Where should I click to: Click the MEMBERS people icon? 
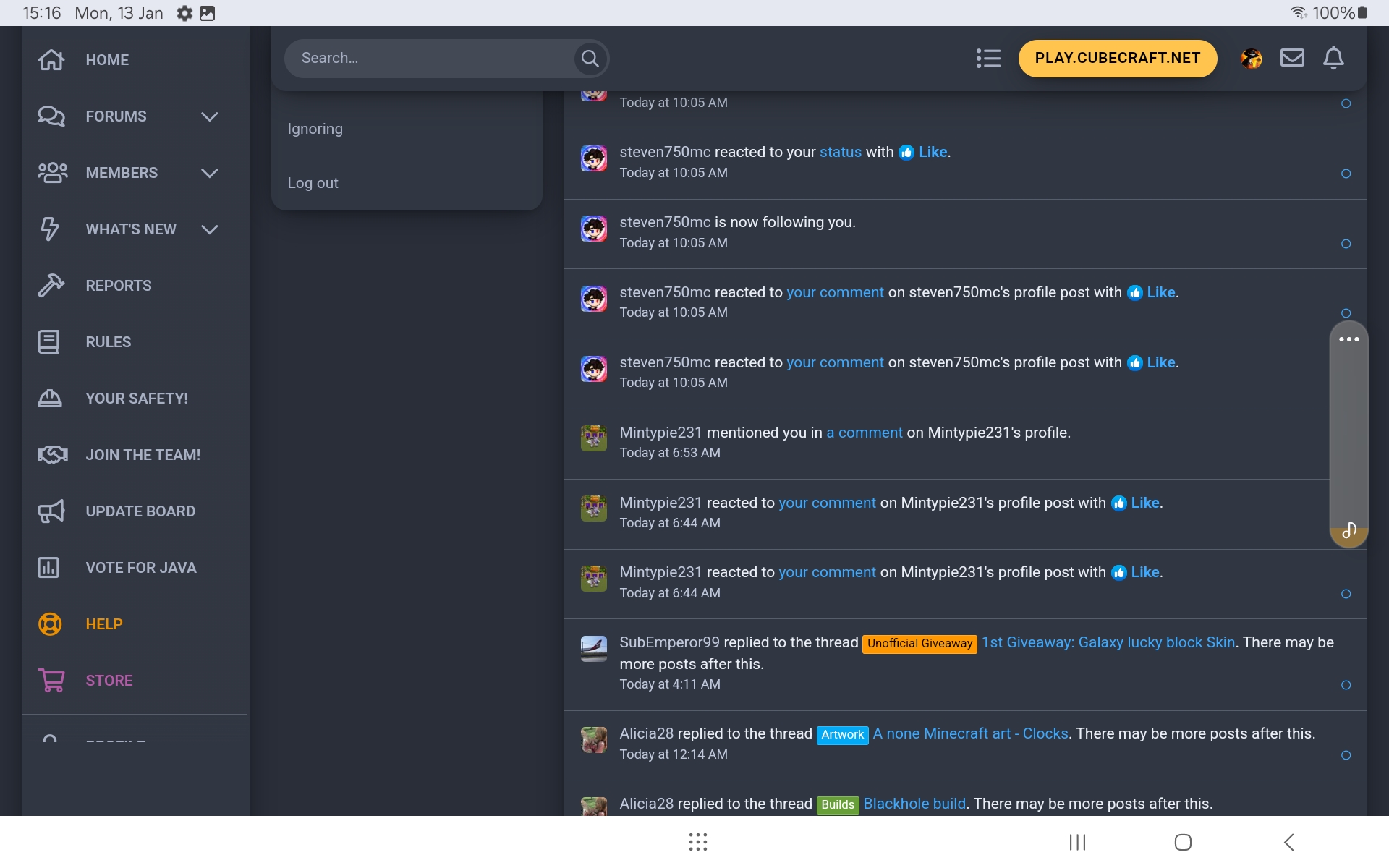[52, 173]
